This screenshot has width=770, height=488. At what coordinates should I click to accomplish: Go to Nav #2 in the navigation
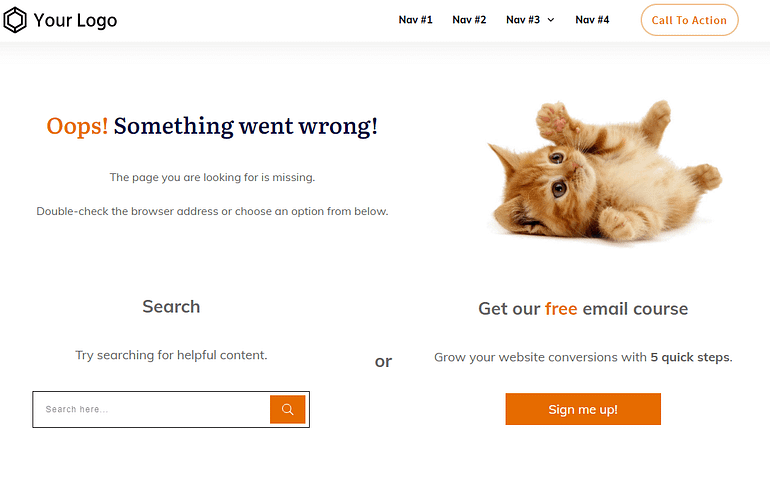[x=469, y=20]
